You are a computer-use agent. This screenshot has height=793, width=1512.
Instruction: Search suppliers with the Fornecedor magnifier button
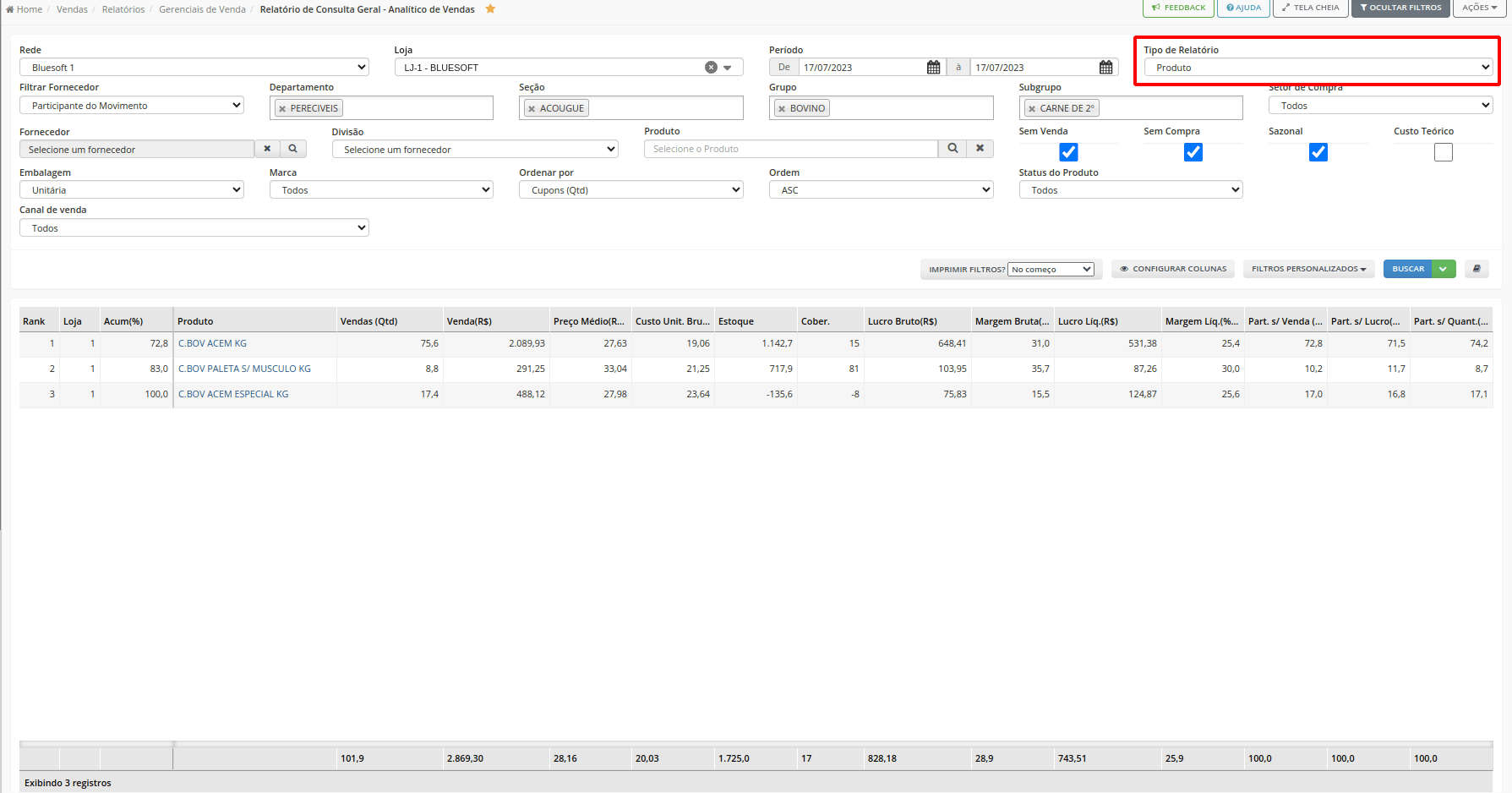(293, 149)
